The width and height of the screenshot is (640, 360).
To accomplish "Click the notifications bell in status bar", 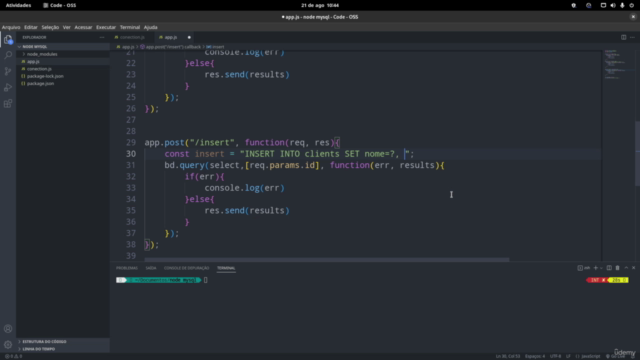I will [633, 356].
